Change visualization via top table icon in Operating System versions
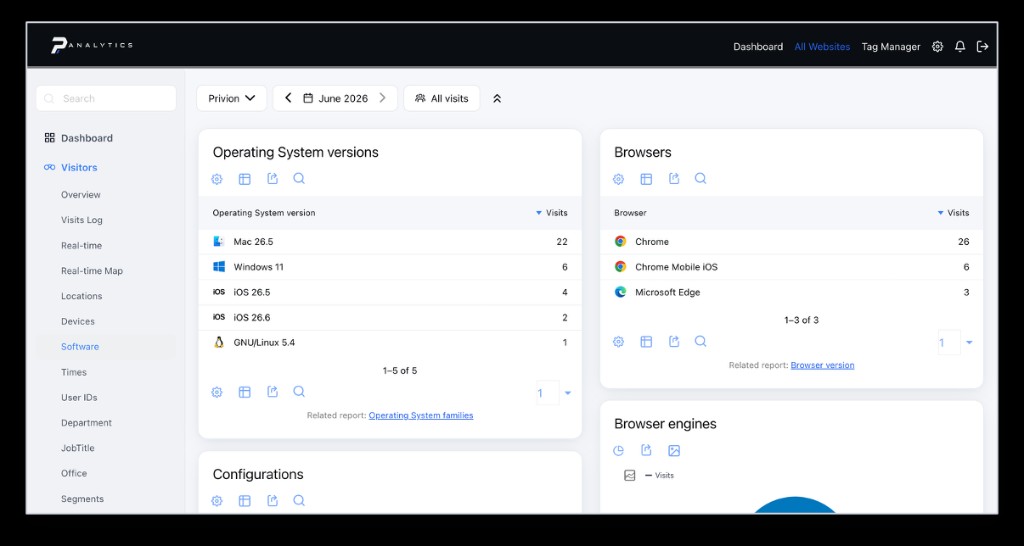 pos(244,179)
